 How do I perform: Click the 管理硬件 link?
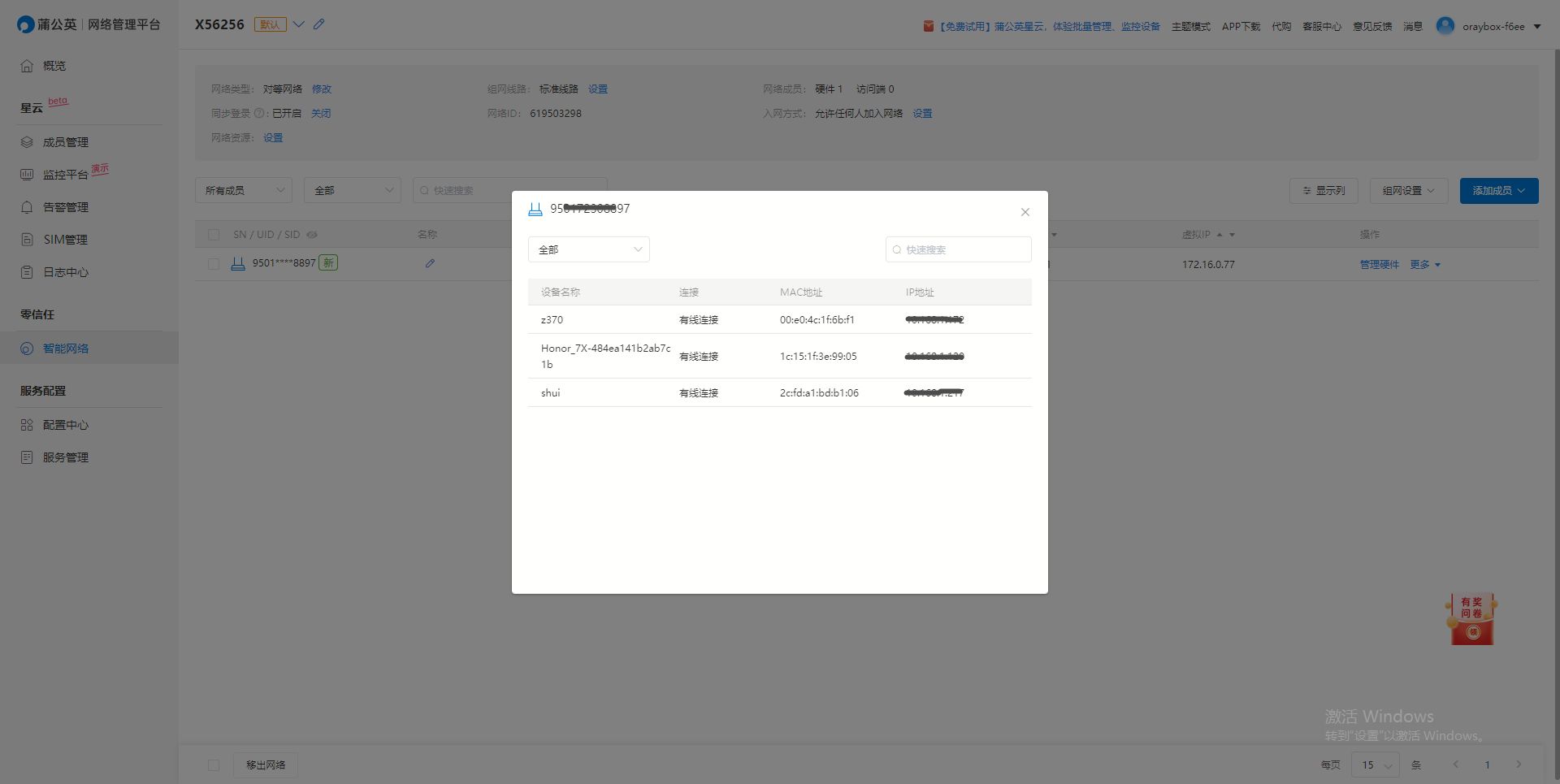tap(1379, 265)
